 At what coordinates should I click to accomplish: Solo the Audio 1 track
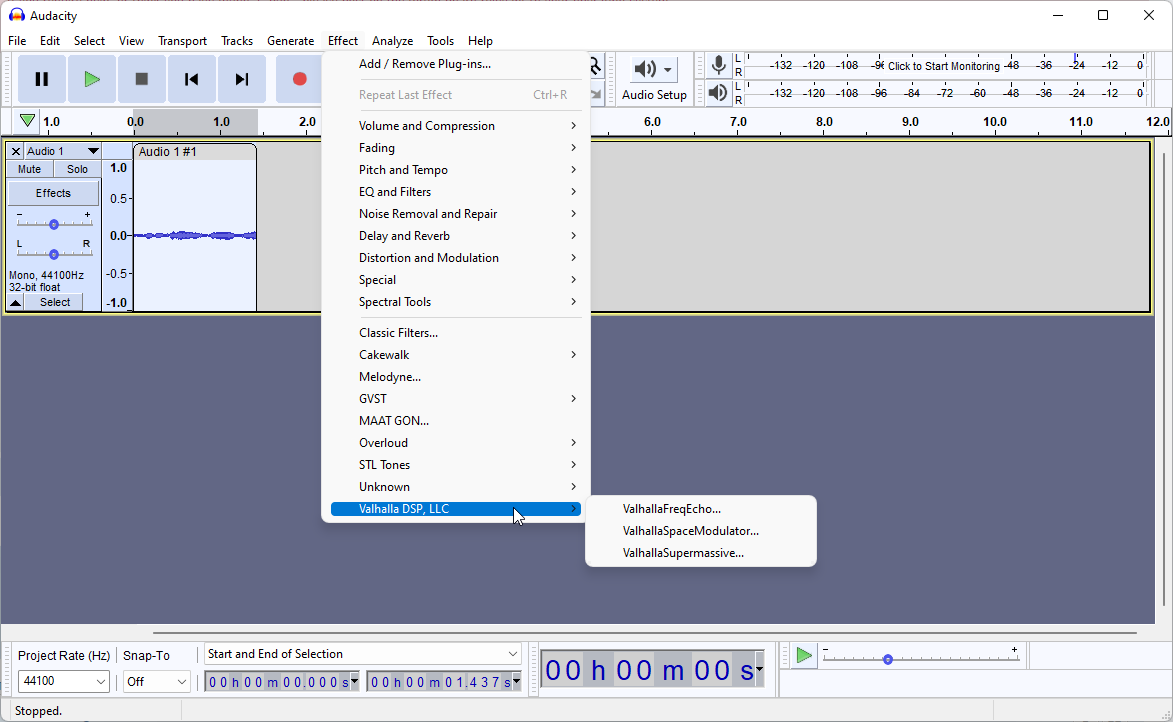(76, 168)
